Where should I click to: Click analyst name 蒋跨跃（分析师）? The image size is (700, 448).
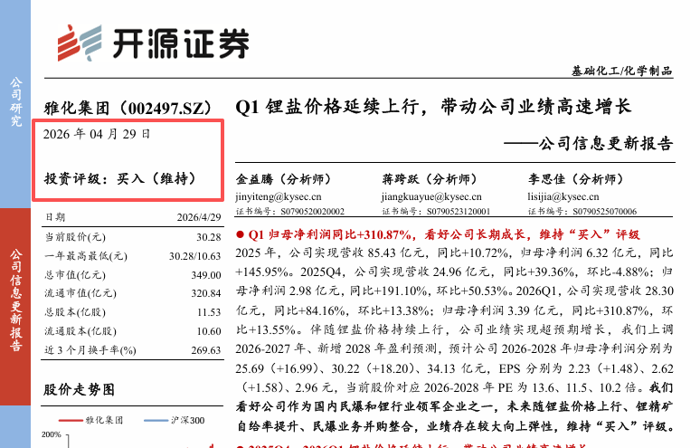tap(430, 179)
